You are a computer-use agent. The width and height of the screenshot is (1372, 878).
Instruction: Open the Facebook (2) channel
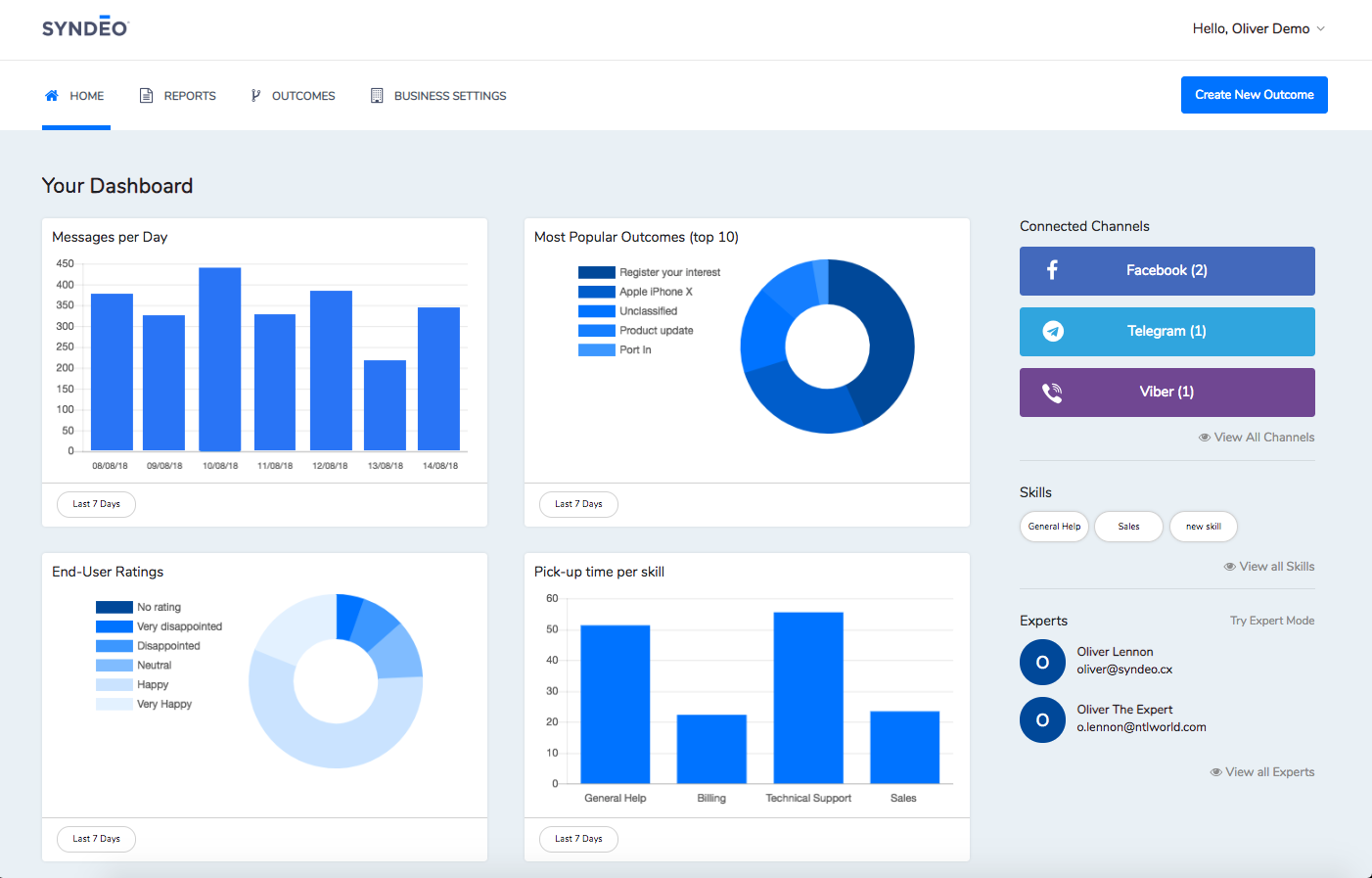[1167, 271]
